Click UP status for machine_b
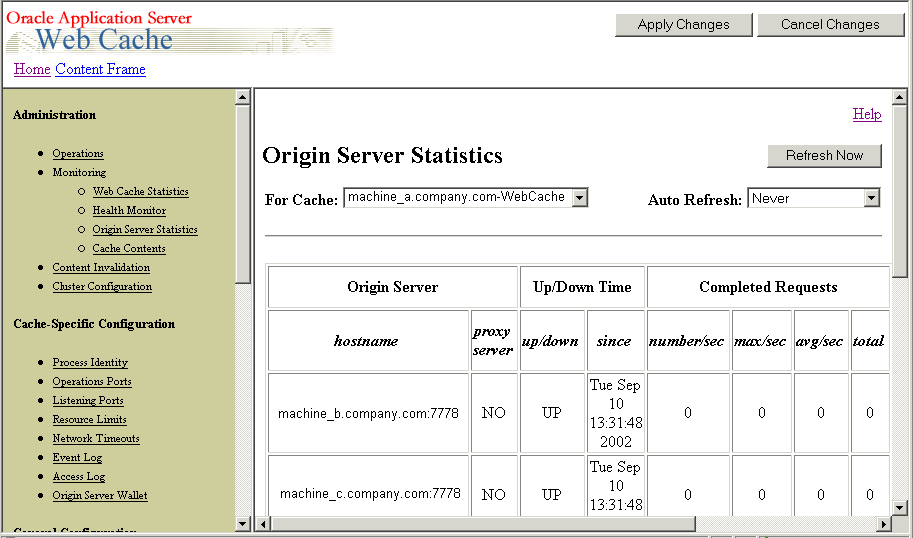The height and width of the screenshot is (538, 913). point(551,413)
